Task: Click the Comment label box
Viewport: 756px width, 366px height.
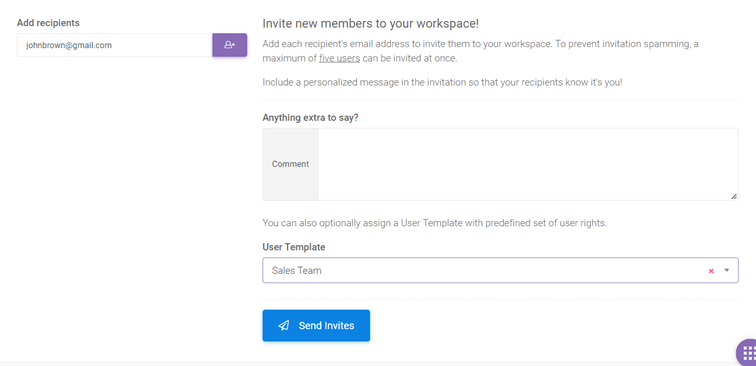Action: pyautogui.click(x=290, y=164)
